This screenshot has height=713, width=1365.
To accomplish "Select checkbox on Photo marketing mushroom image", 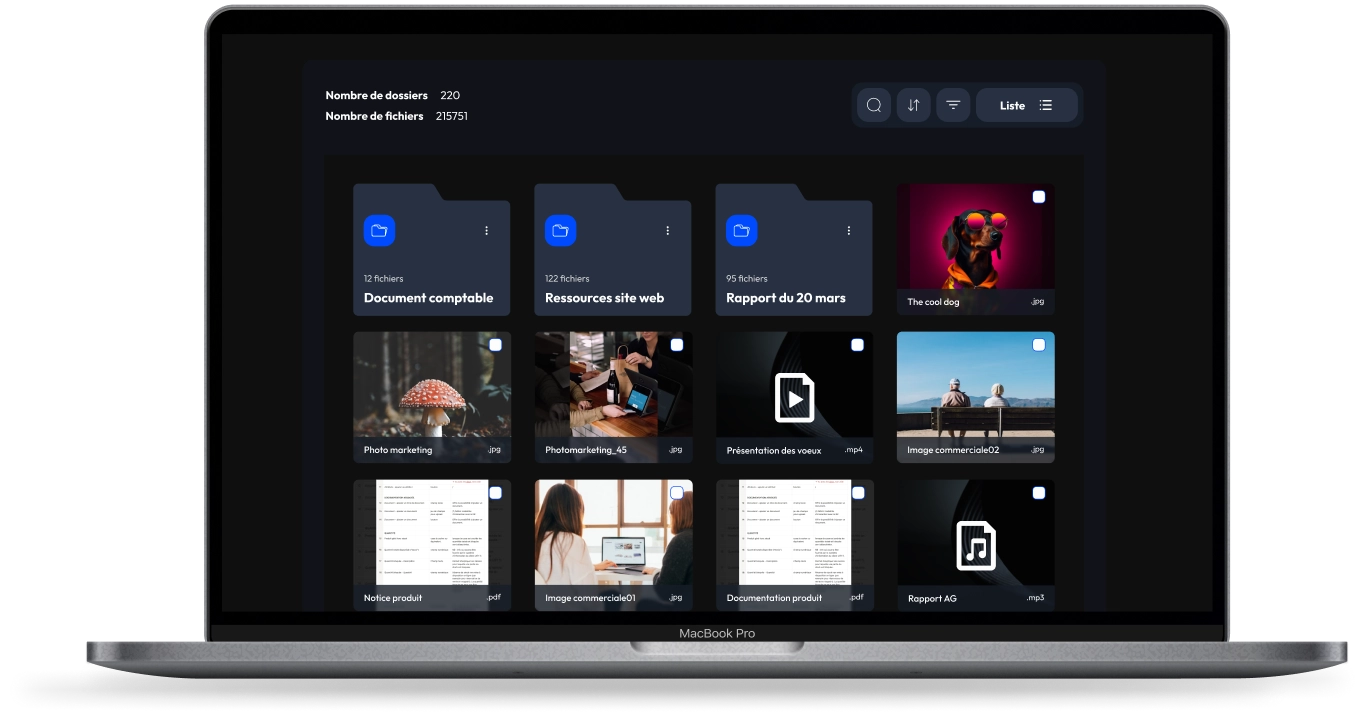I will 495,345.
